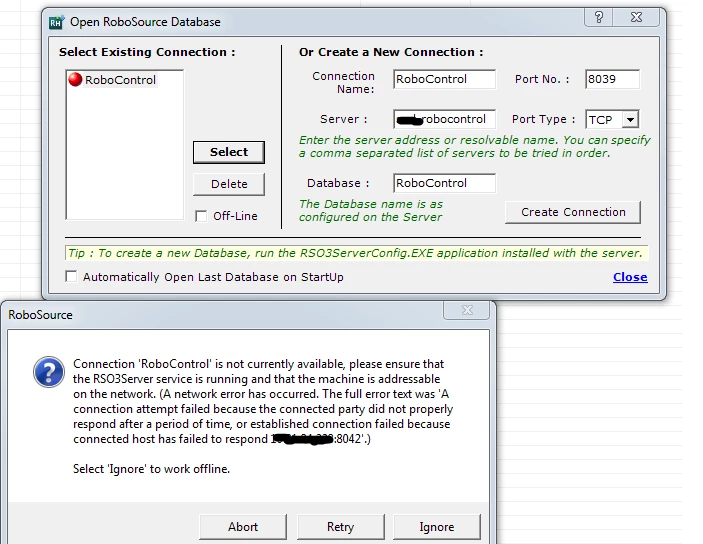Click the Create Connection button

coord(573,212)
